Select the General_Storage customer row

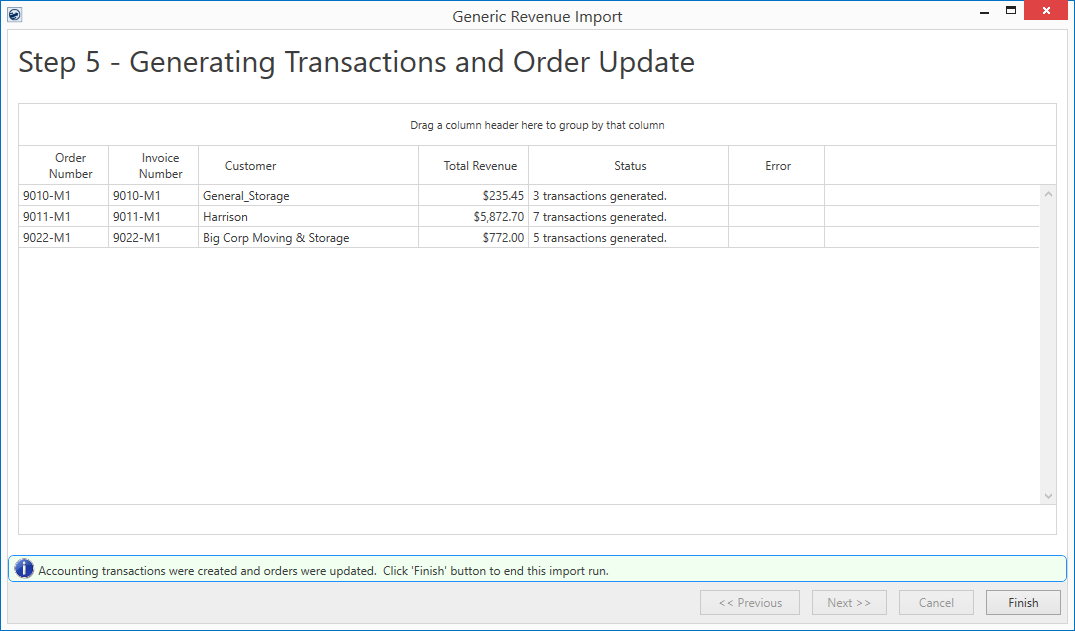coord(246,196)
